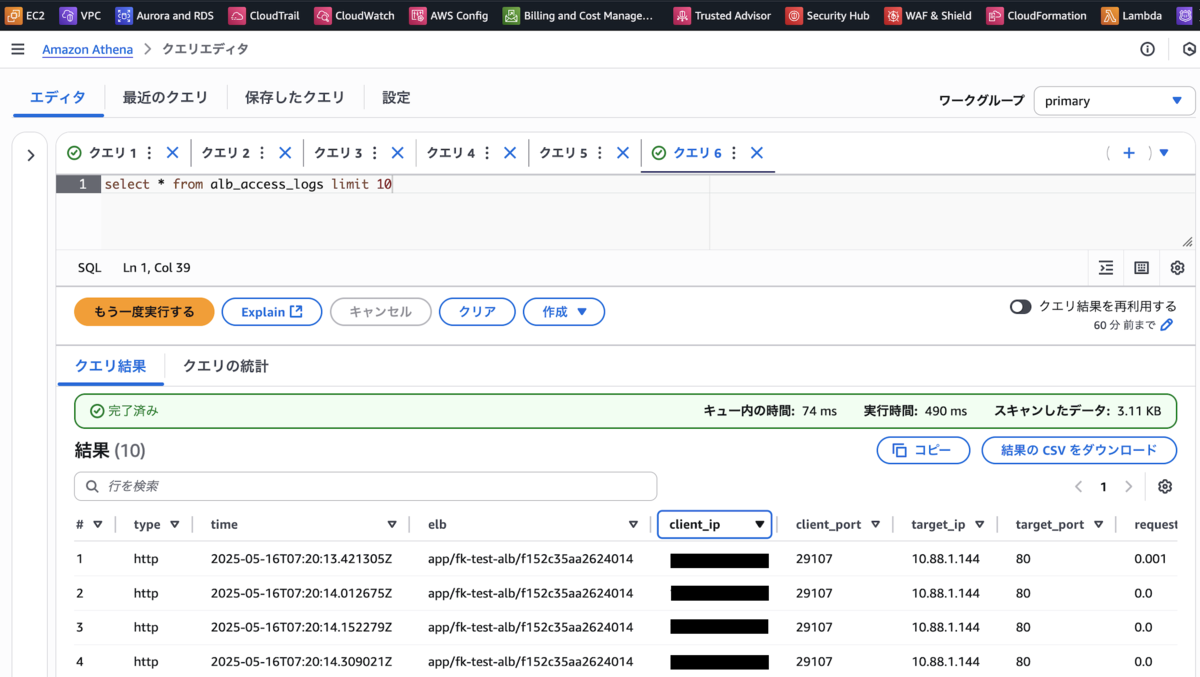The height and width of the screenshot is (677, 1200).
Task: Open editor settings gear icon
Action: (x=1177, y=268)
